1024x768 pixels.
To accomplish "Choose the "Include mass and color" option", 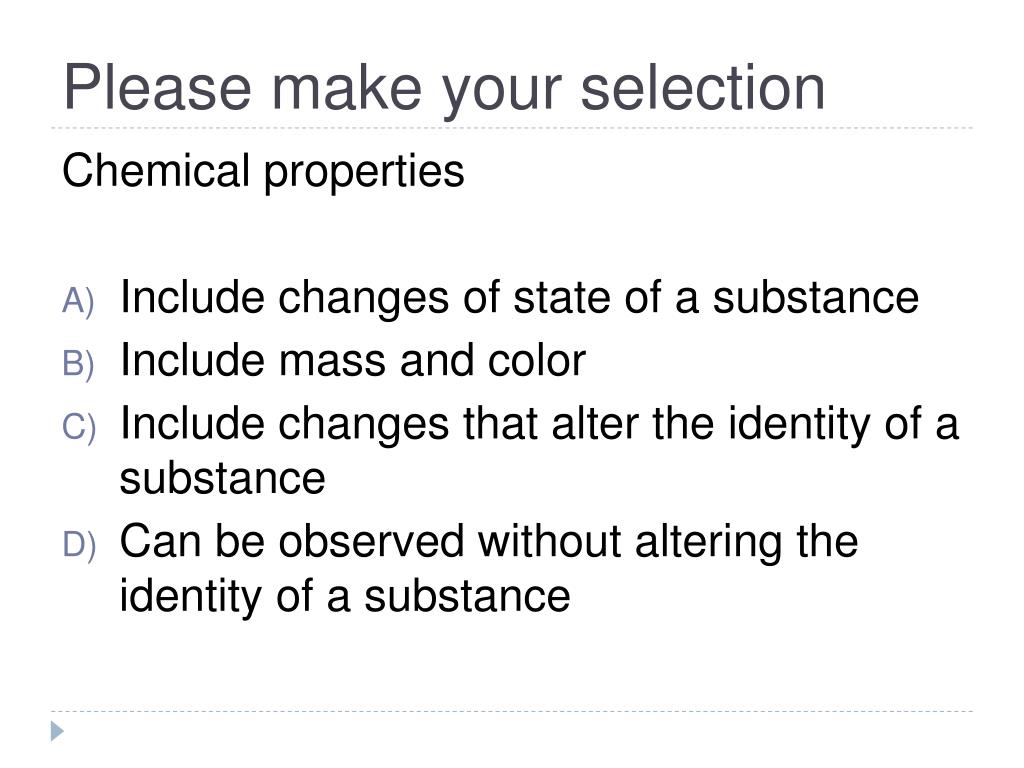I will pos(353,361).
